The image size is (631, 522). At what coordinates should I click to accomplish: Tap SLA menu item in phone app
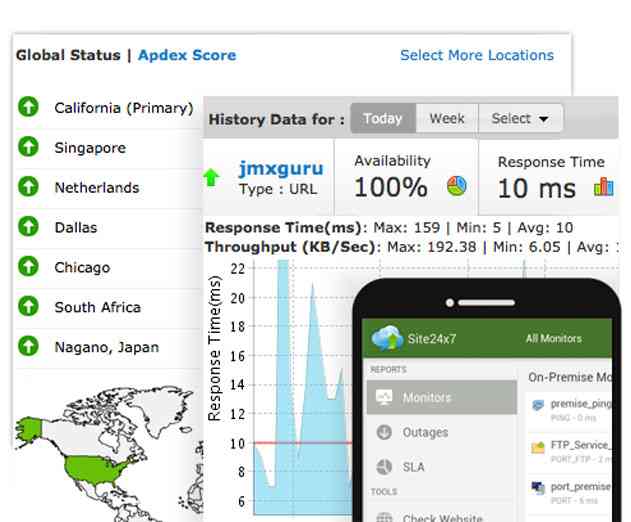pyautogui.click(x=441, y=467)
